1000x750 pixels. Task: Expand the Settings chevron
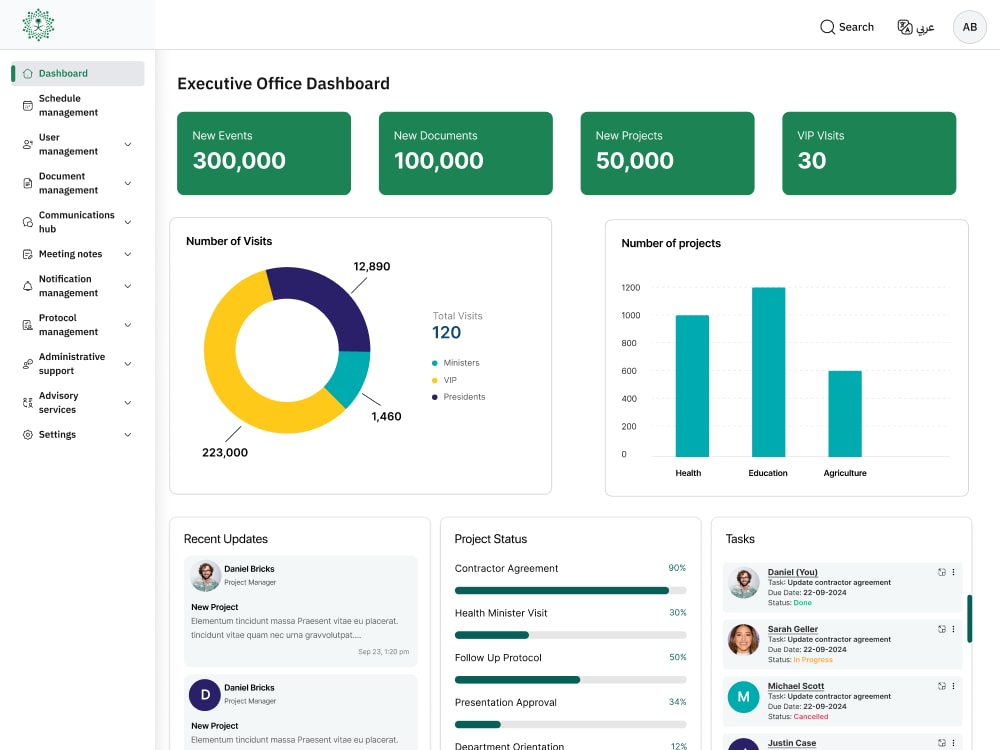pos(128,435)
